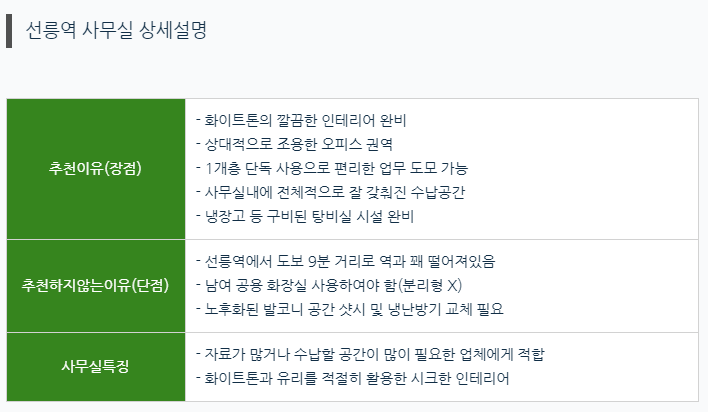Click the green 사무실특징 header cell

tap(96, 366)
